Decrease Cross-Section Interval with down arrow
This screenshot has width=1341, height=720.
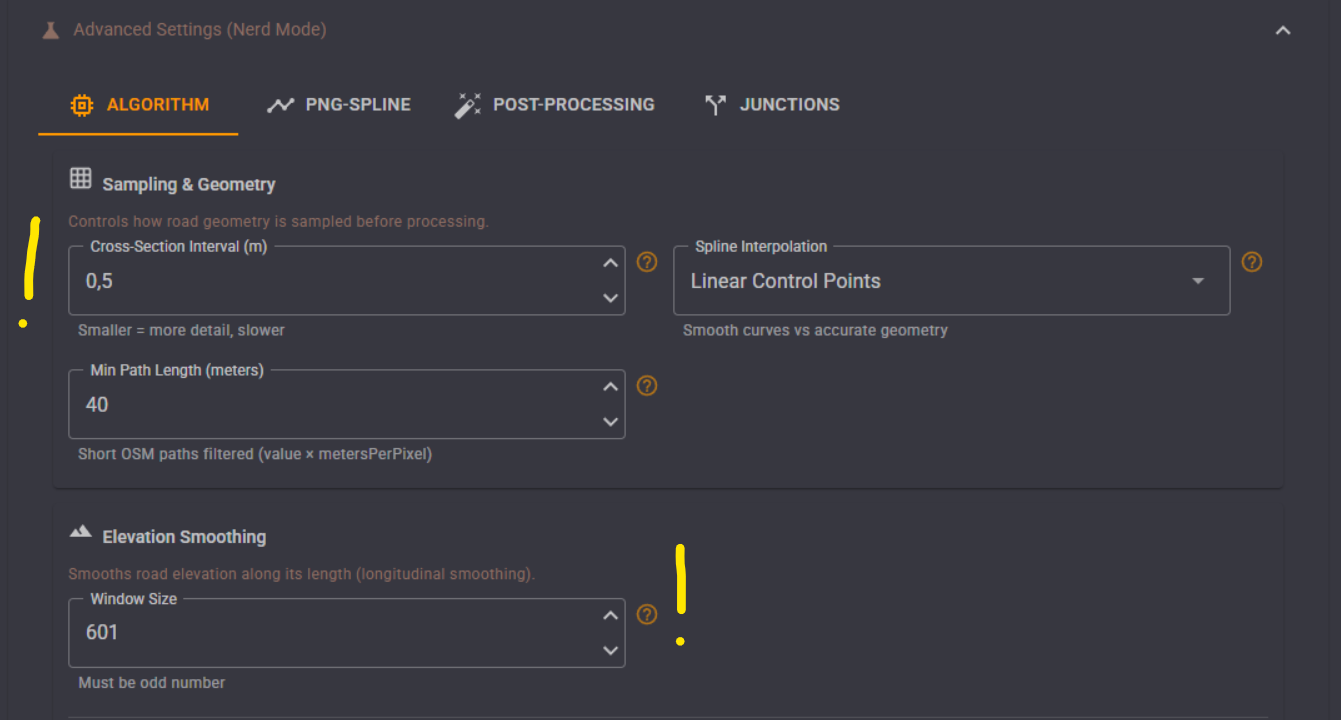[x=610, y=298]
